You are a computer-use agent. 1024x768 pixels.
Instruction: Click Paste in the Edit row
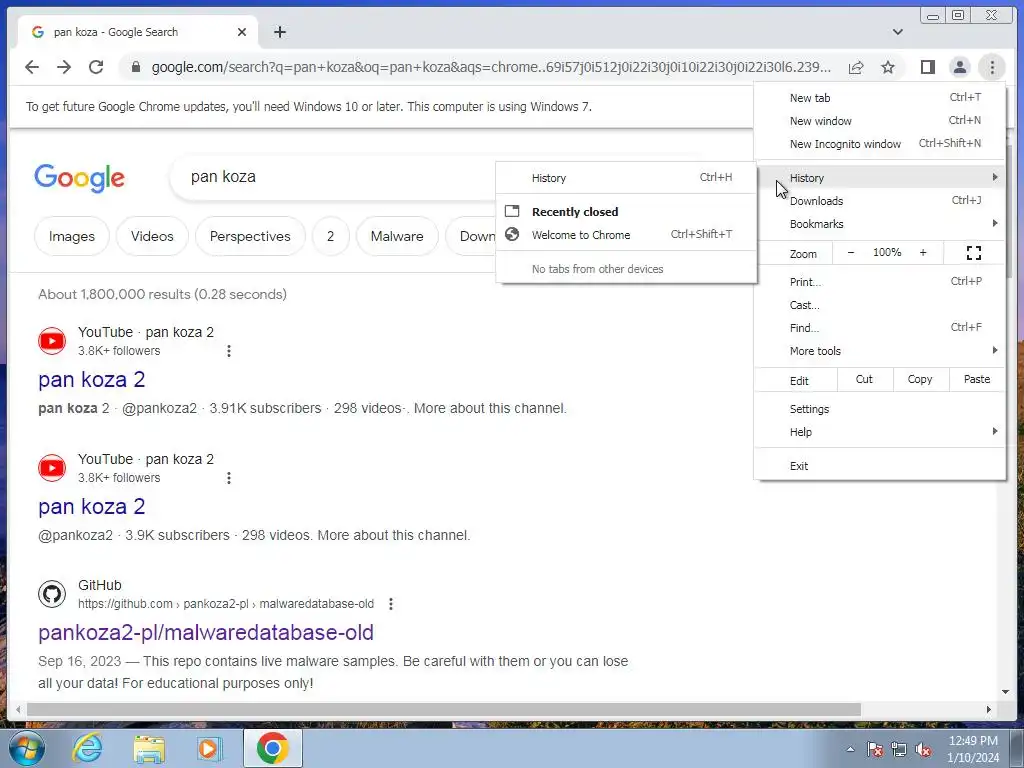tap(976, 379)
